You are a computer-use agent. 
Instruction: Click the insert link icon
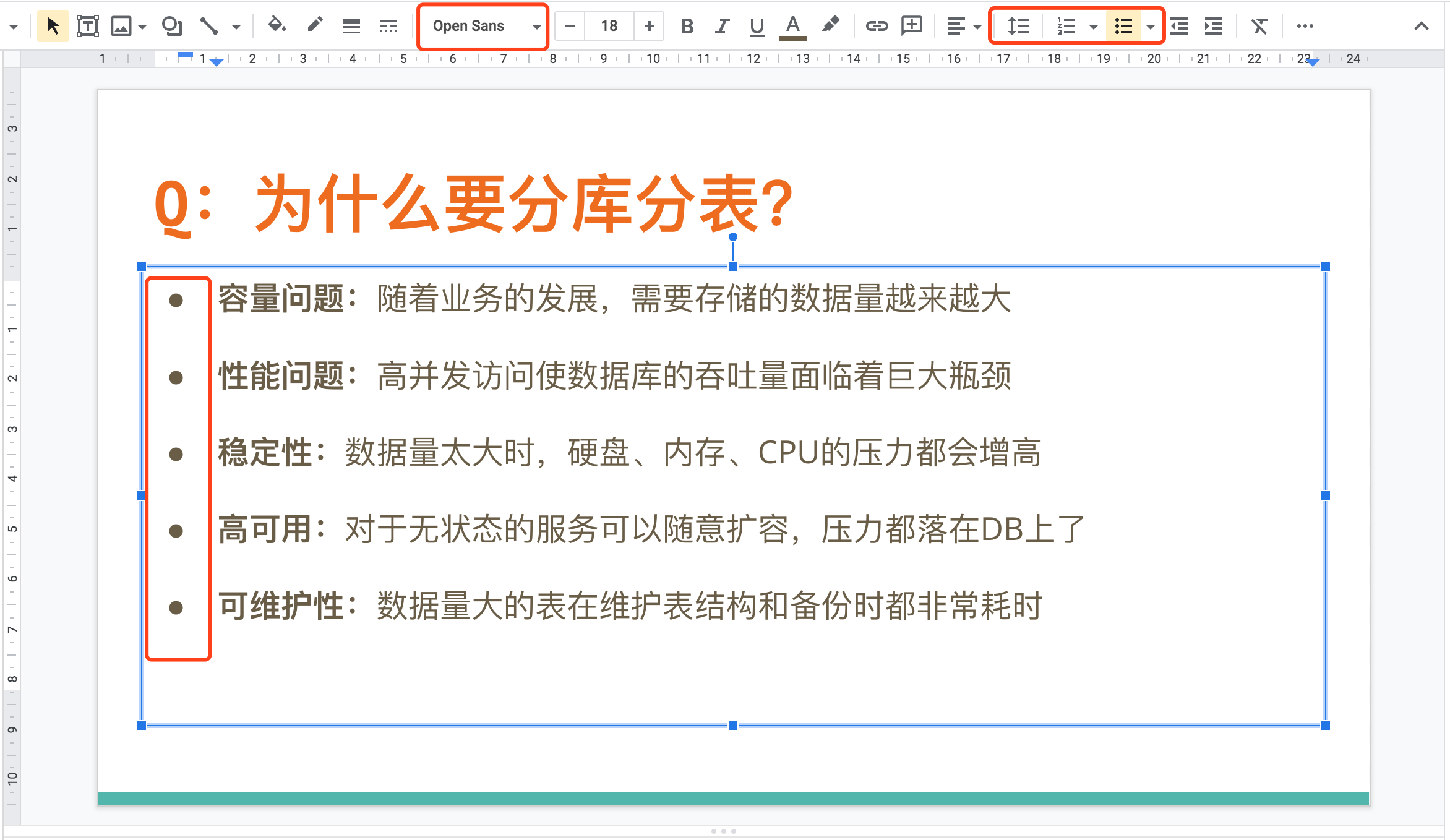point(877,26)
